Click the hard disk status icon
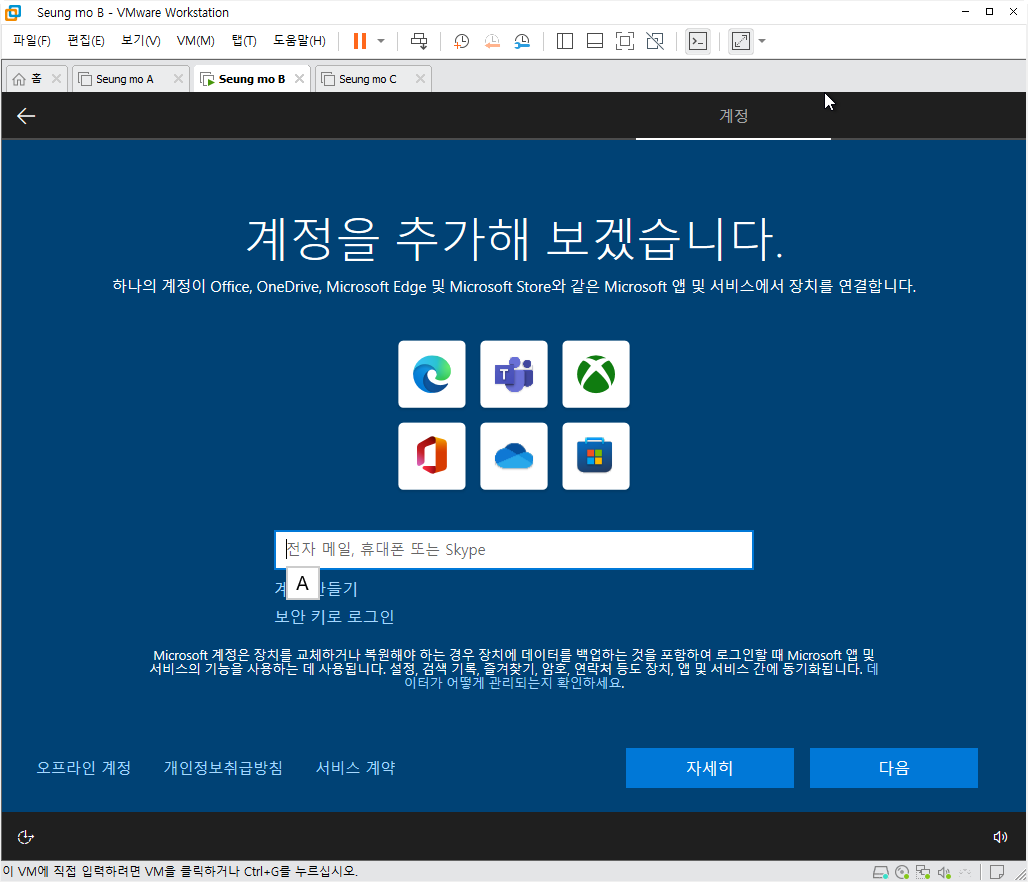Viewport: 1028px width, 882px height. point(880,872)
